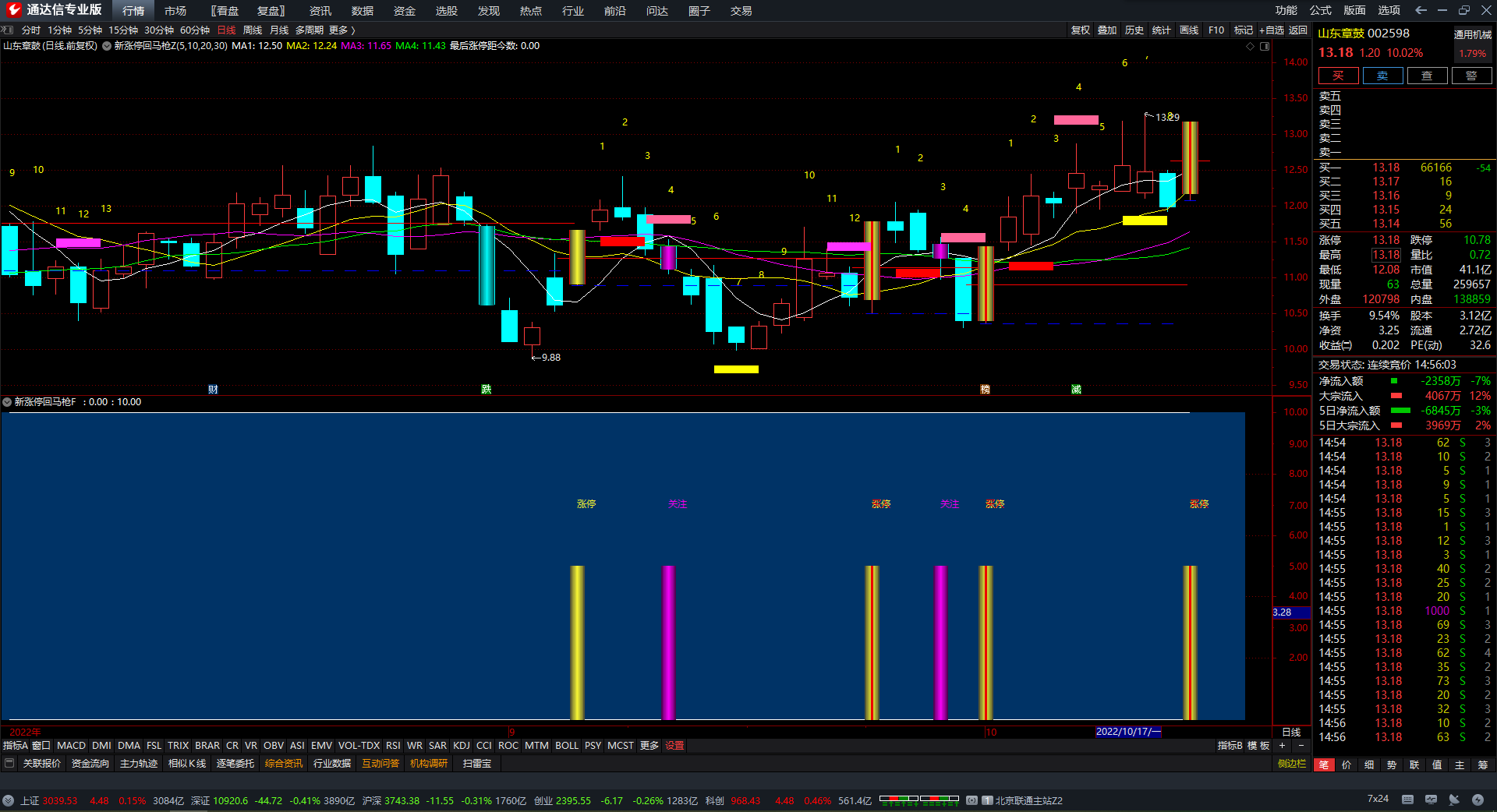Click the TongDaXin red logo icon
The height and width of the screenshot is (812, 1497).
pos(13,10)
